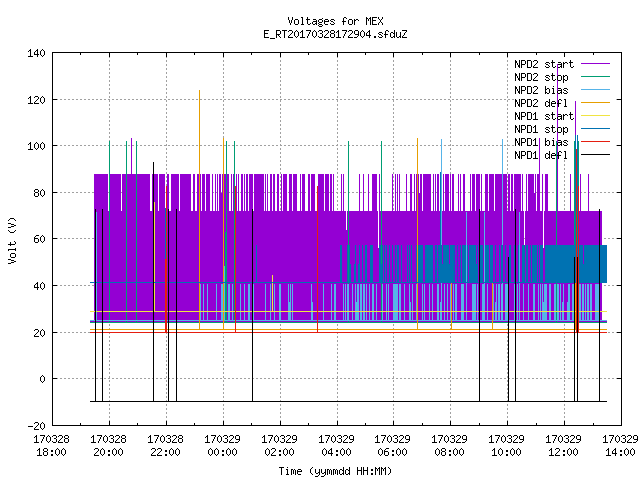Click the y-axis tick value 120
Screen dimensions: 640x480
pos(36,100)
